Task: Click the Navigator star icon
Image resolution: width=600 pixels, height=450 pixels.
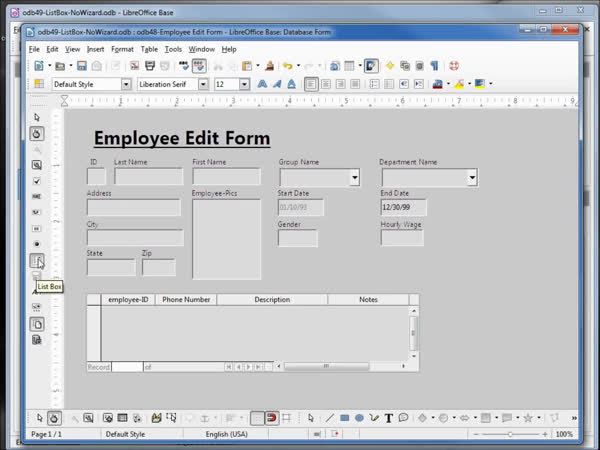Action: (390, 66)
